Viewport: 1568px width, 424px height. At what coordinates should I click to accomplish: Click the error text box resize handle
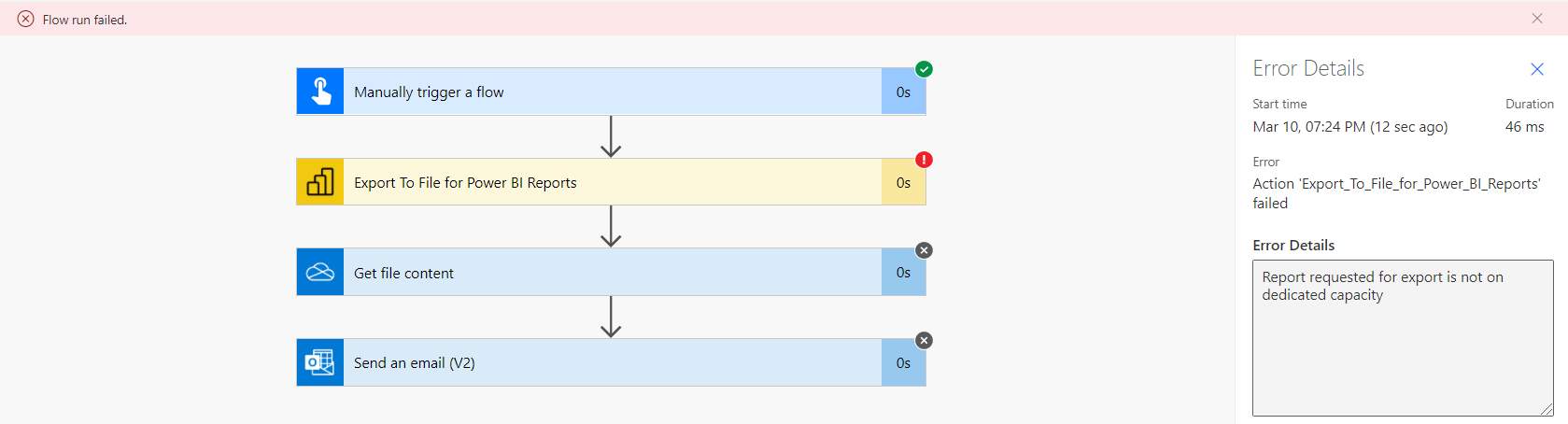coord(1547,409)
